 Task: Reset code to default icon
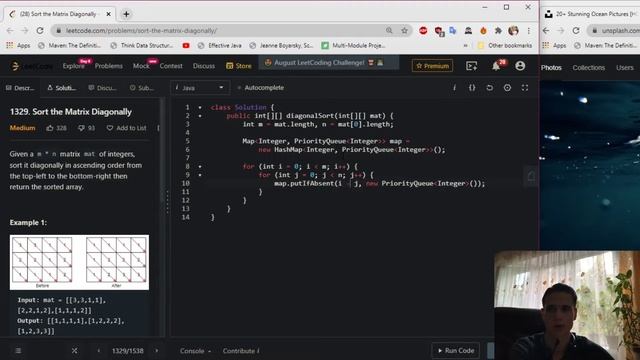point(489,88)
